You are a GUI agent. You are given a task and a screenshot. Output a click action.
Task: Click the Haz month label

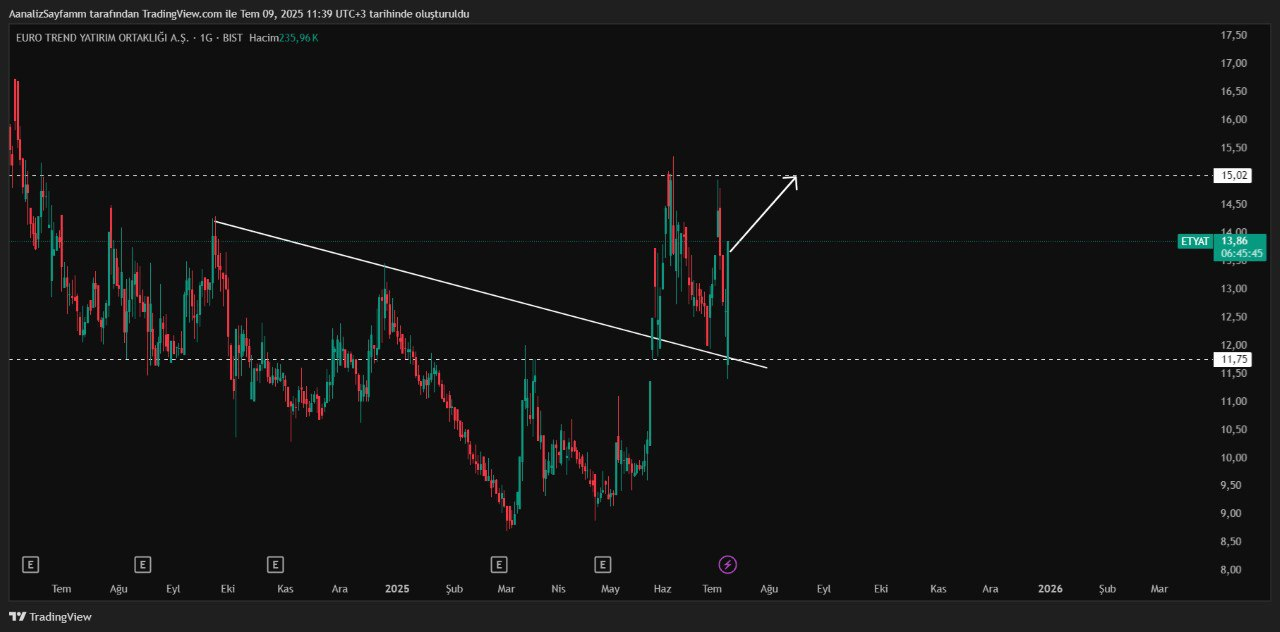(662, 589)
